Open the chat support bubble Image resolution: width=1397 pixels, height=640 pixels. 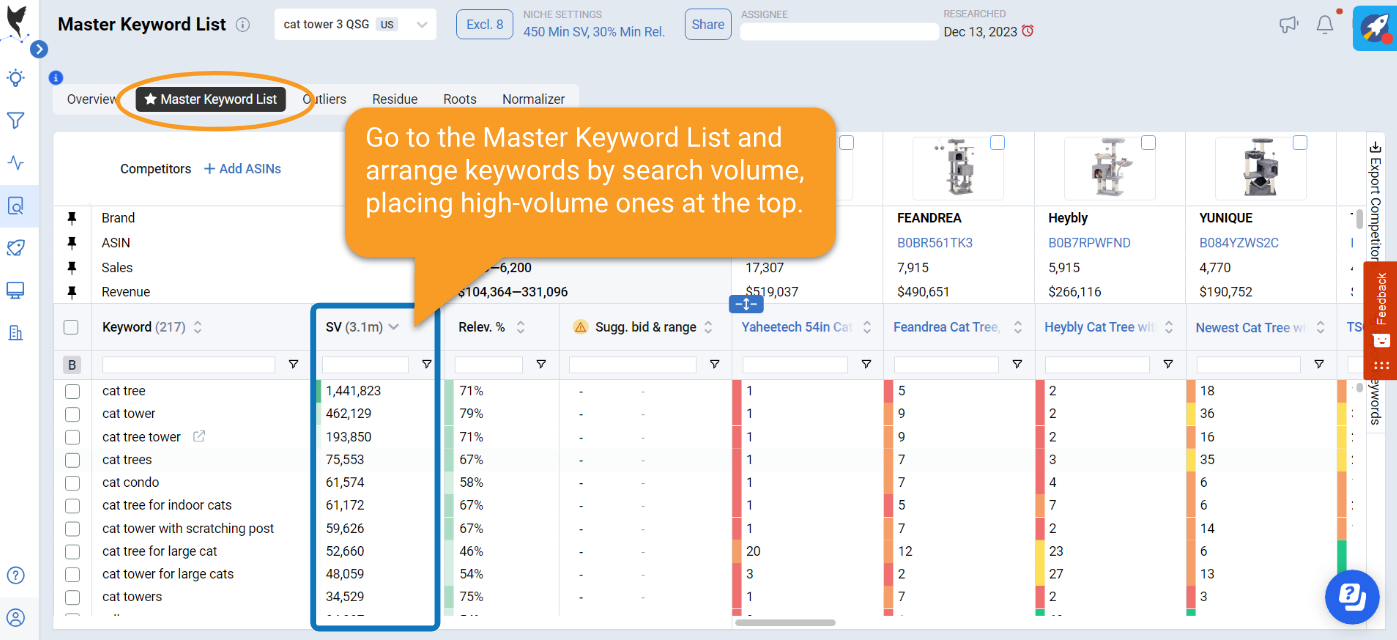coord(1351,597)
